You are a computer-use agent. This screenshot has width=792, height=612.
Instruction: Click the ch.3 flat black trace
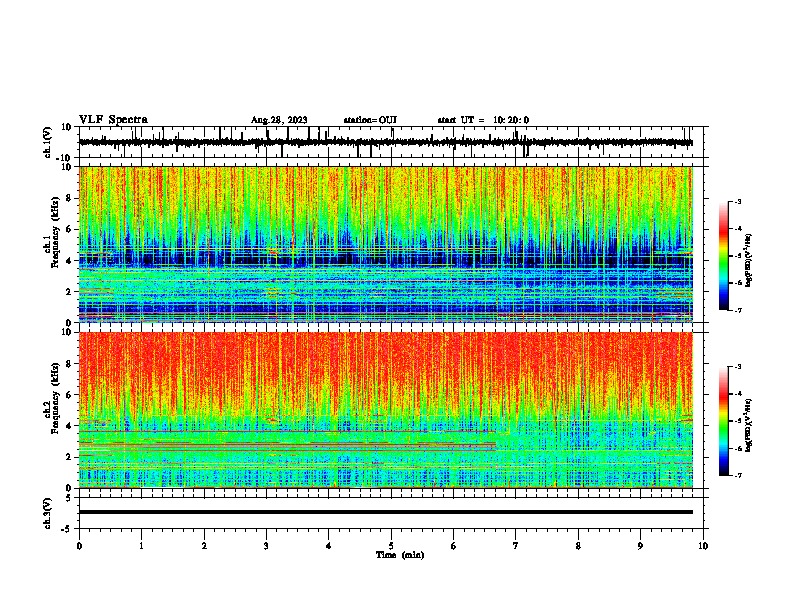click(x=386, y=512)
